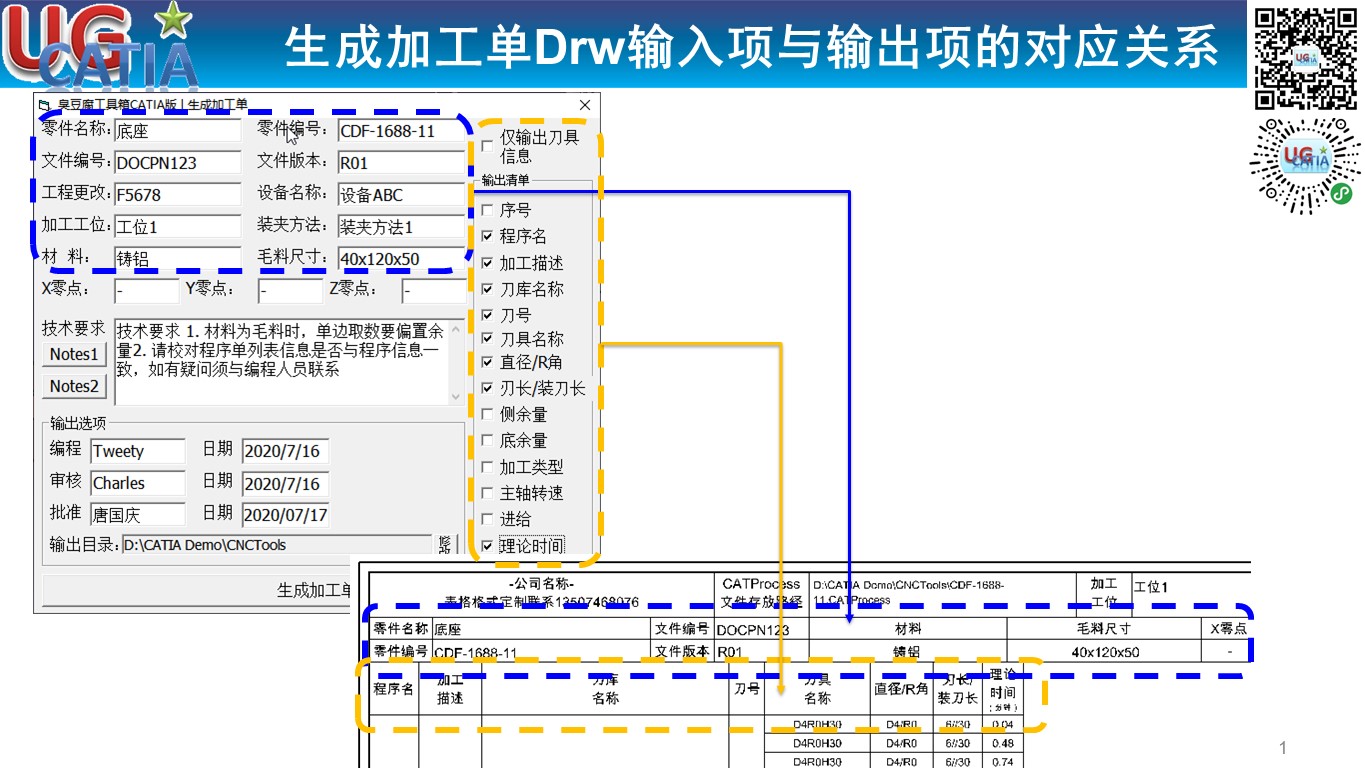Uncheck the 理论时间 checkbox
The width and height of the screenshot is (1365, 768).
coord(487,546)
